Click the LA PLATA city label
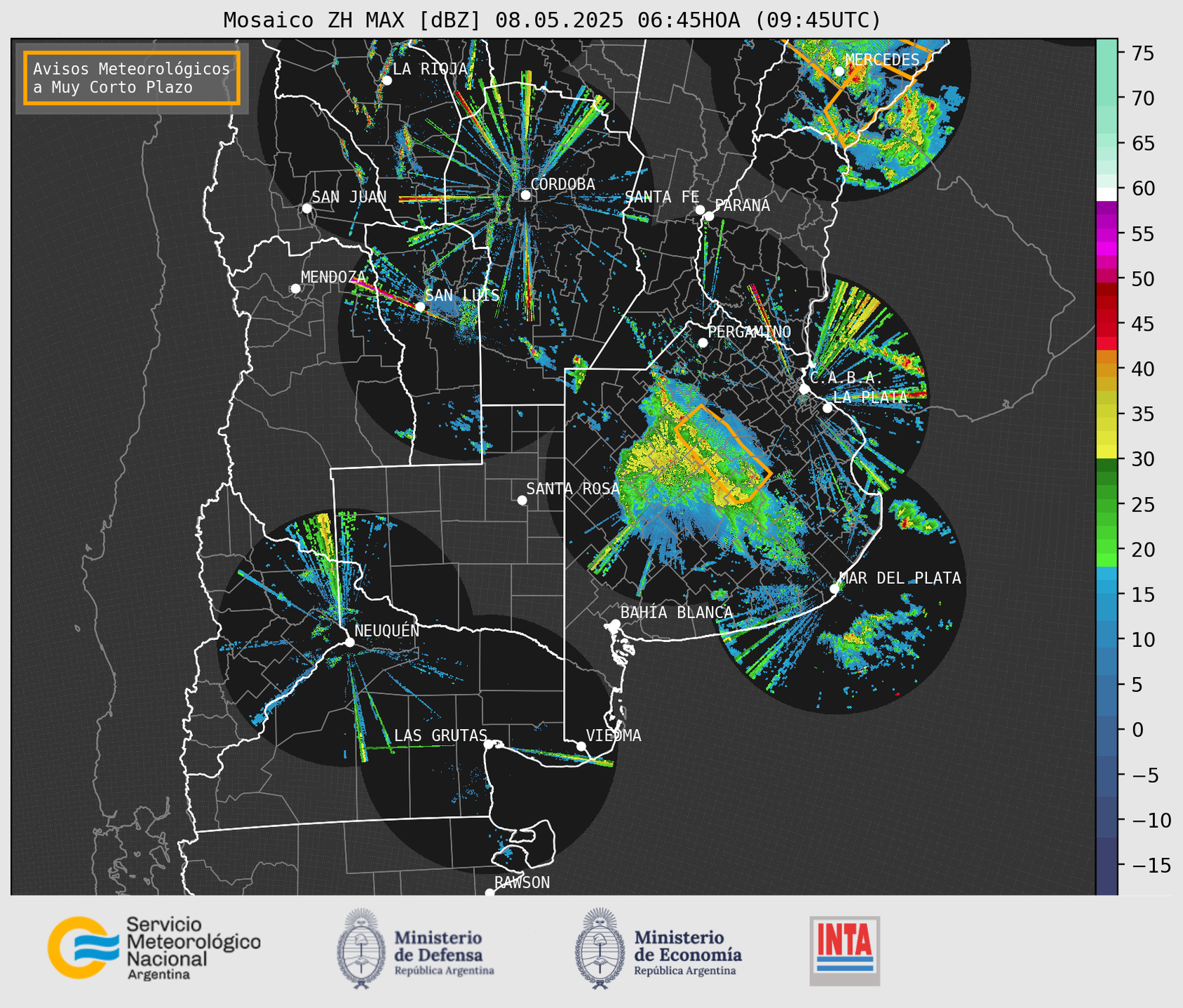The image size is (1183, 1008). (x=870, y=397)
